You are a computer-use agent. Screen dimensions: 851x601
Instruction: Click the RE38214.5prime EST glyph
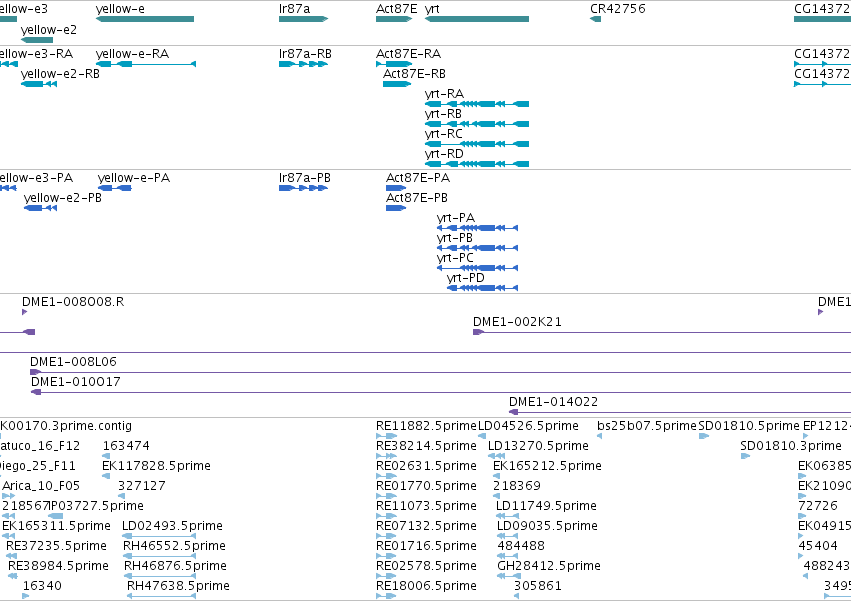tap(386, 456)
